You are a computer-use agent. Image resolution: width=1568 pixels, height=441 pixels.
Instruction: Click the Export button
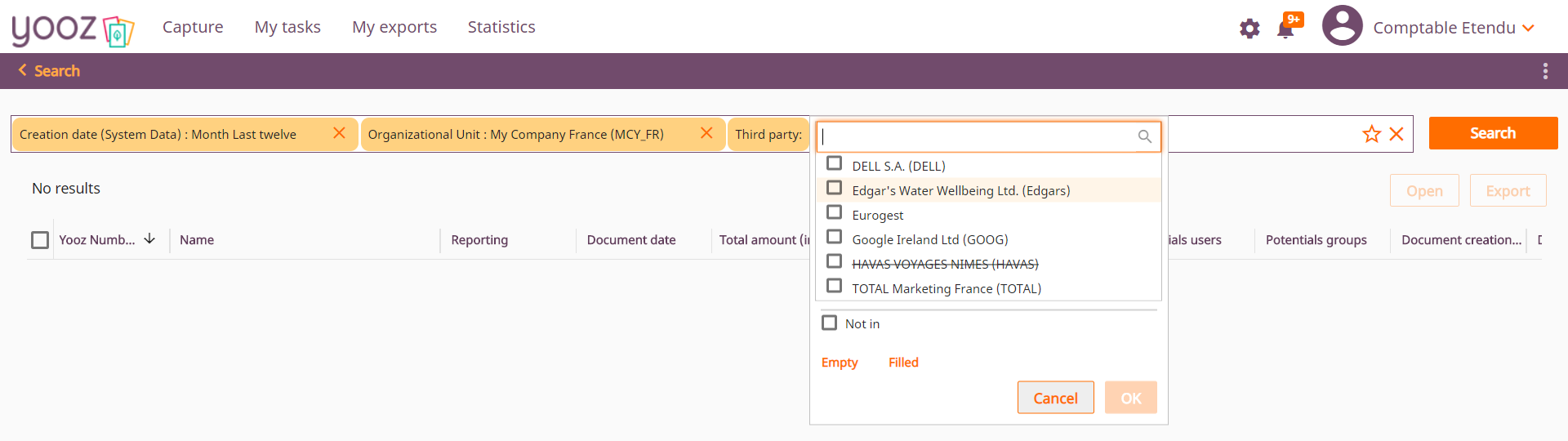pos(1508,190)
